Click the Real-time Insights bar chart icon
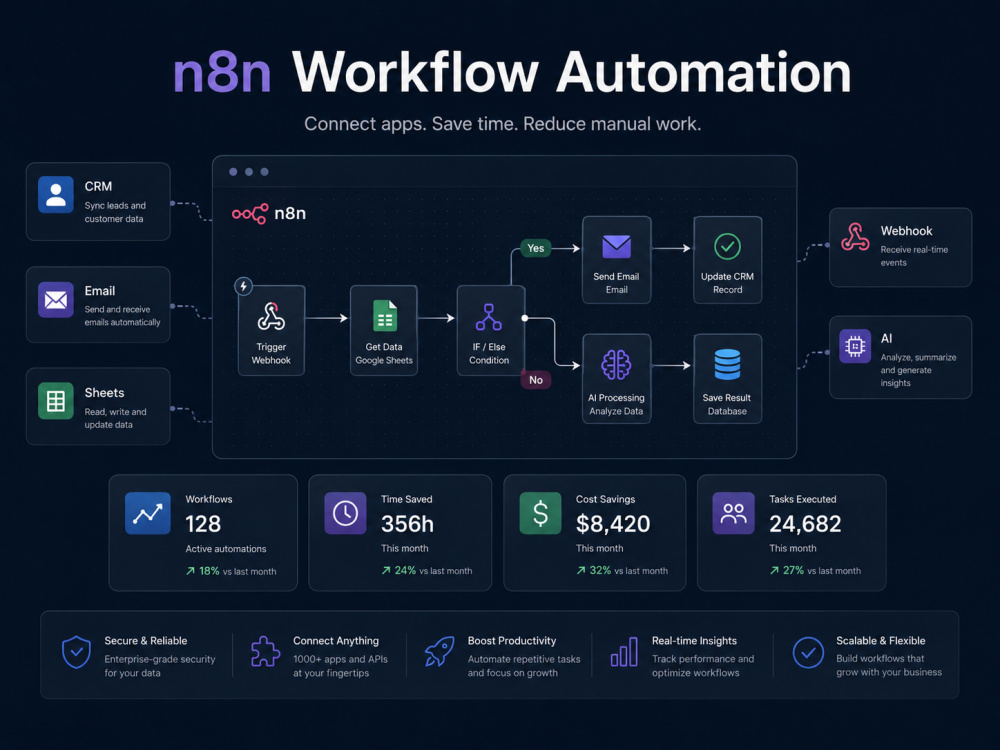Image resolution: width=1000 pixels, height=750 pixels. click(x=624, y=652)
